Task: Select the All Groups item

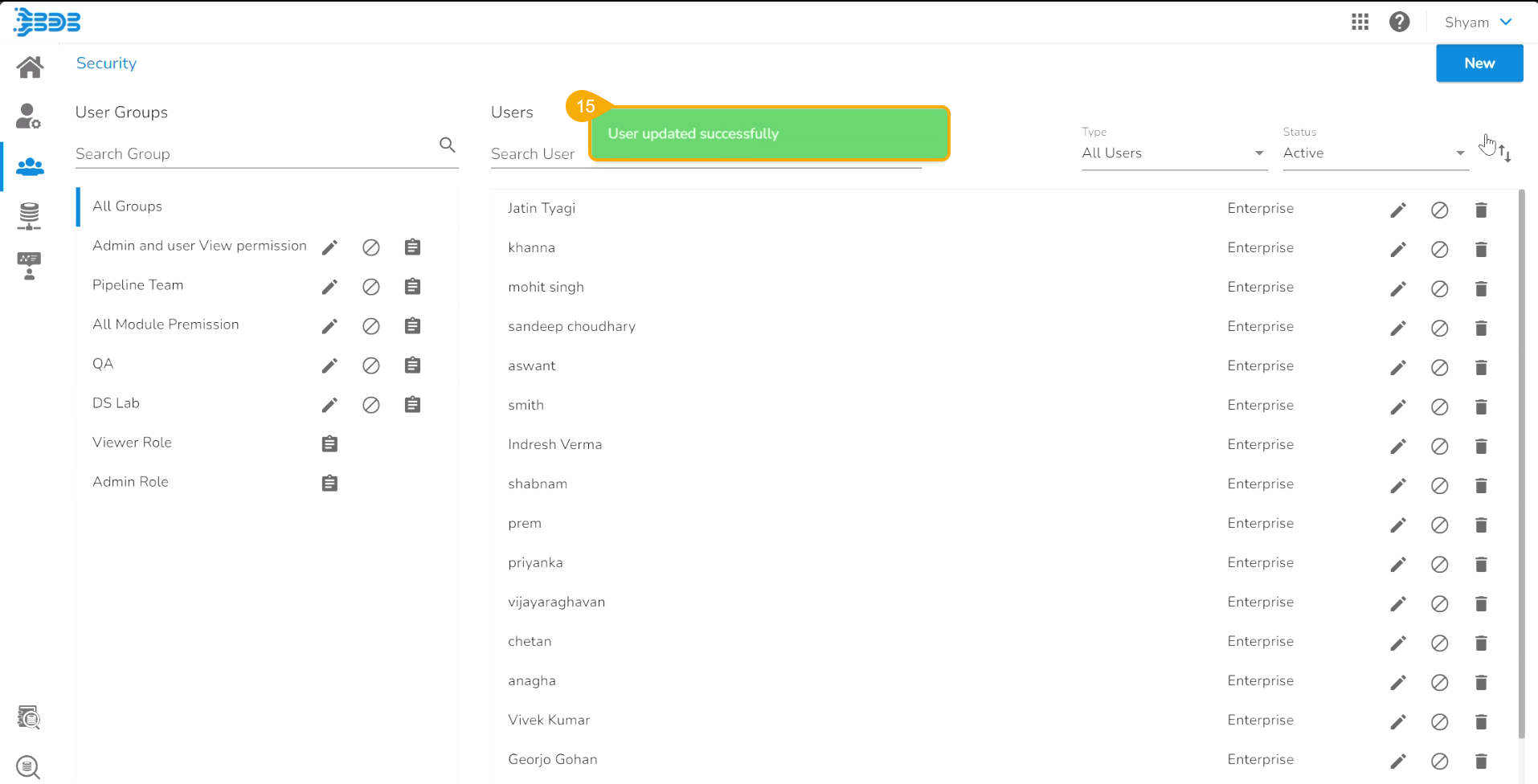Action: pyautogui.click(x=127, y=206)
